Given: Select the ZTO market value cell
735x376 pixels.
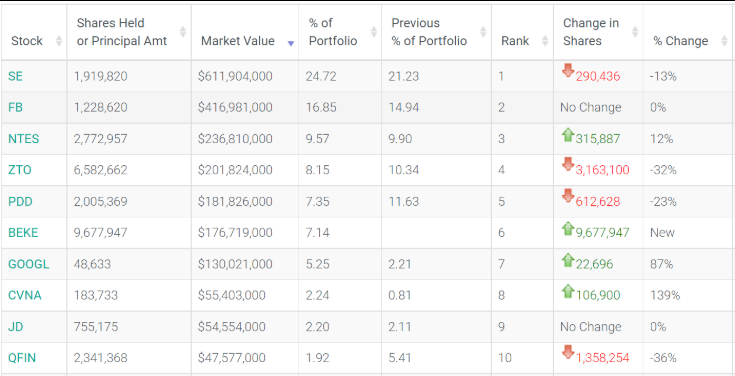Looking at the screenshot, I should coord(245,170).
